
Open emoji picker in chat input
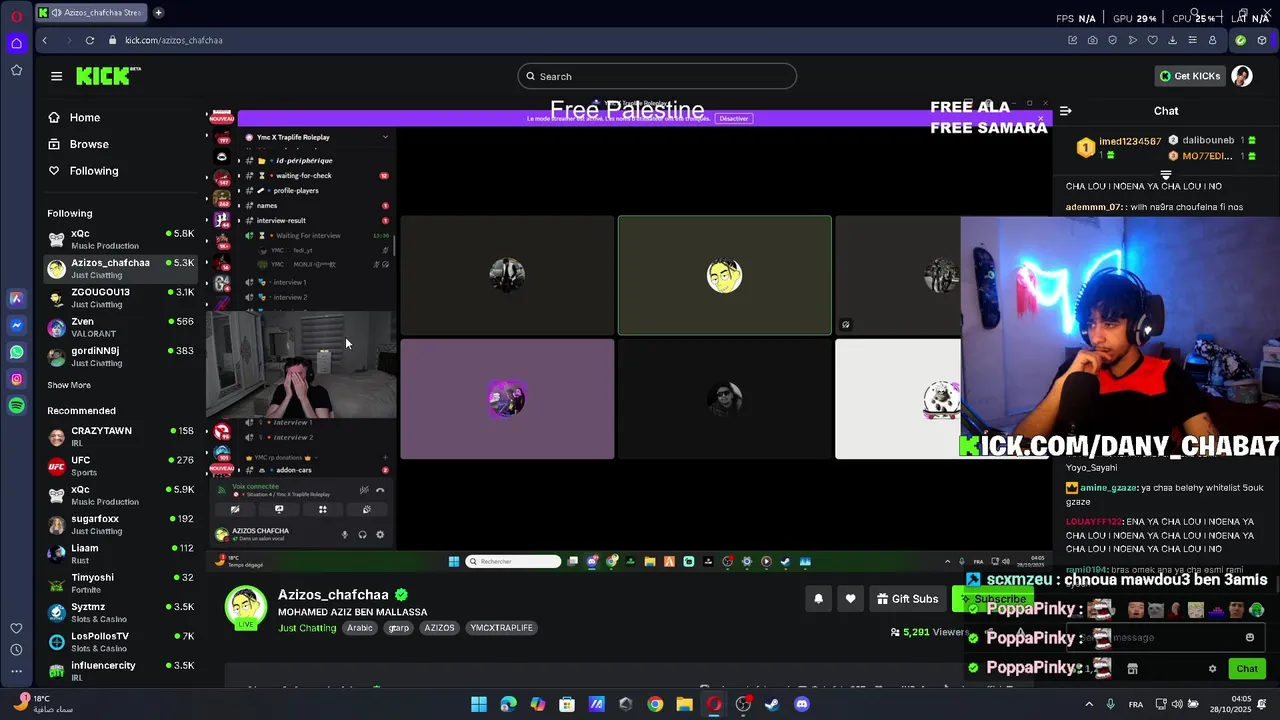click(1249, 637)
